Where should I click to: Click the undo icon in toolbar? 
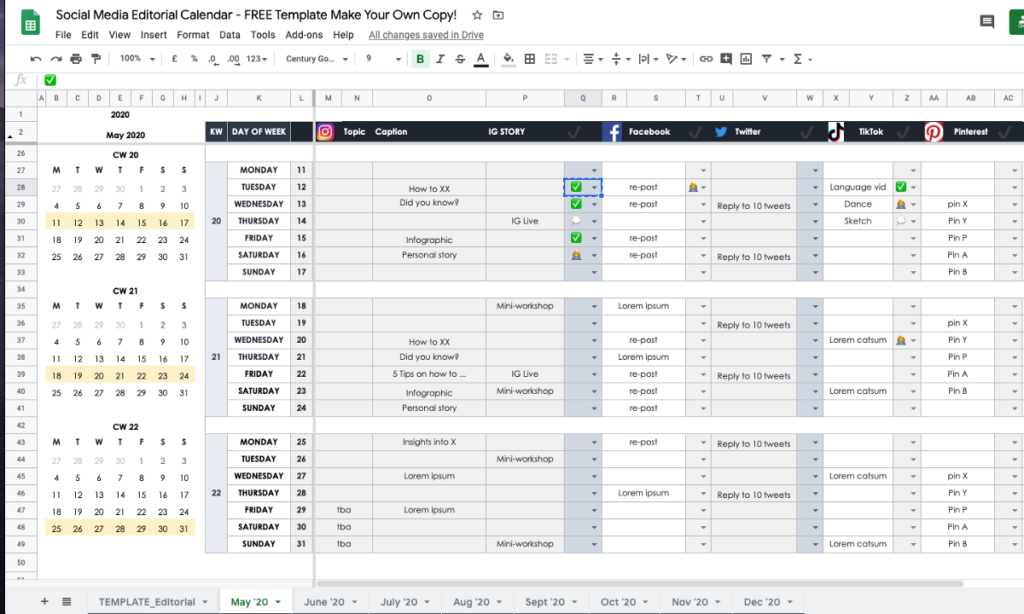coord(36,59)
